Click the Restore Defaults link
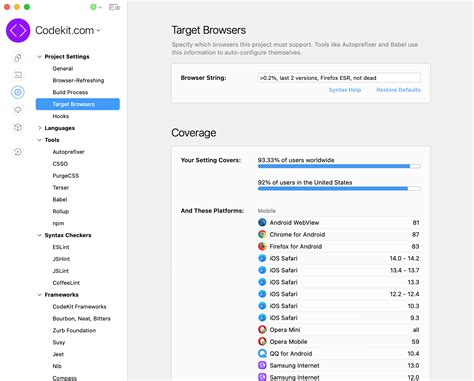Screen dimensions: 474x381 pyautogui.click(x=398, y=90)
